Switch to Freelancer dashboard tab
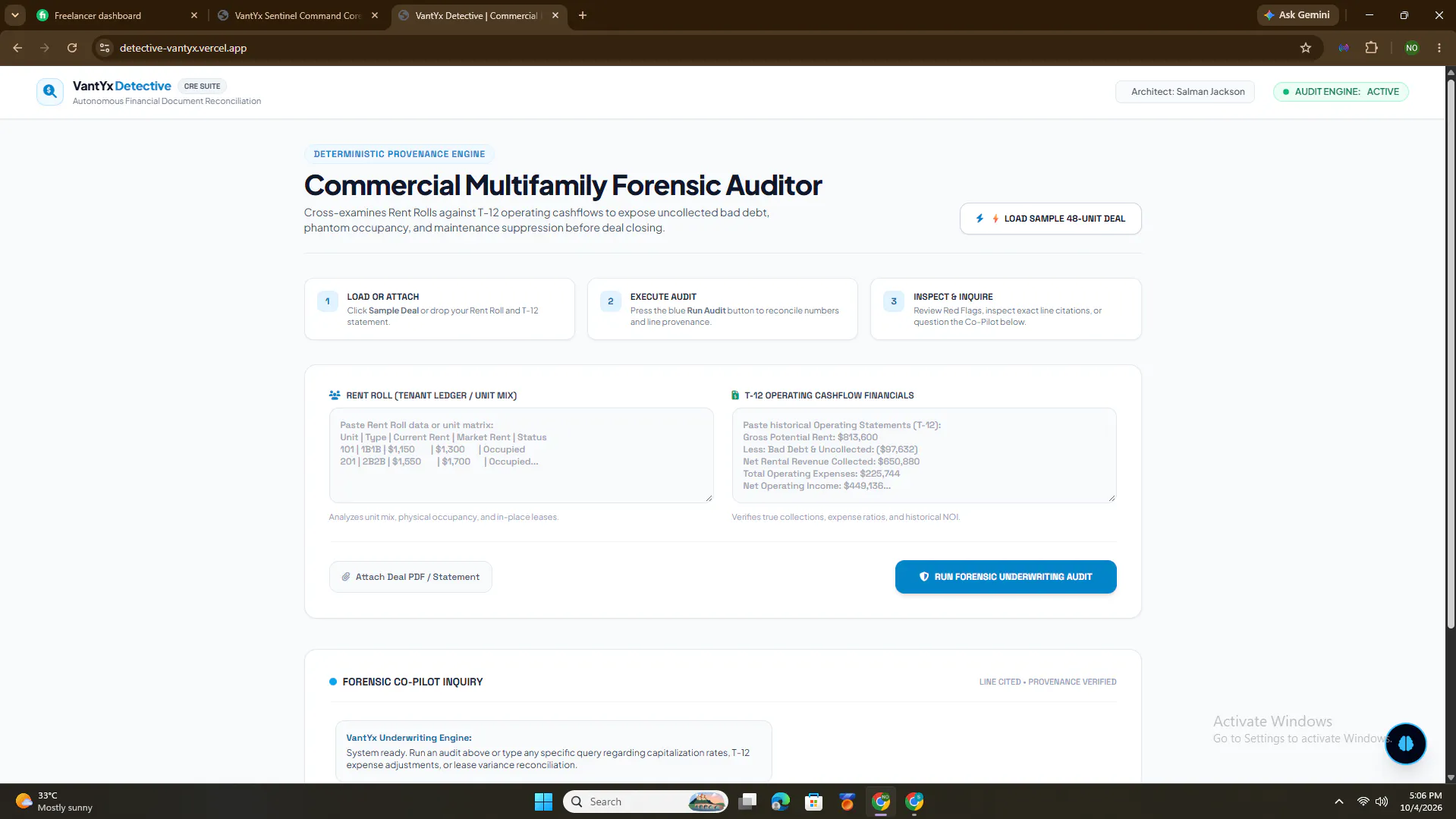Screen dimensions: 1456x819 [x=115, y=15]
